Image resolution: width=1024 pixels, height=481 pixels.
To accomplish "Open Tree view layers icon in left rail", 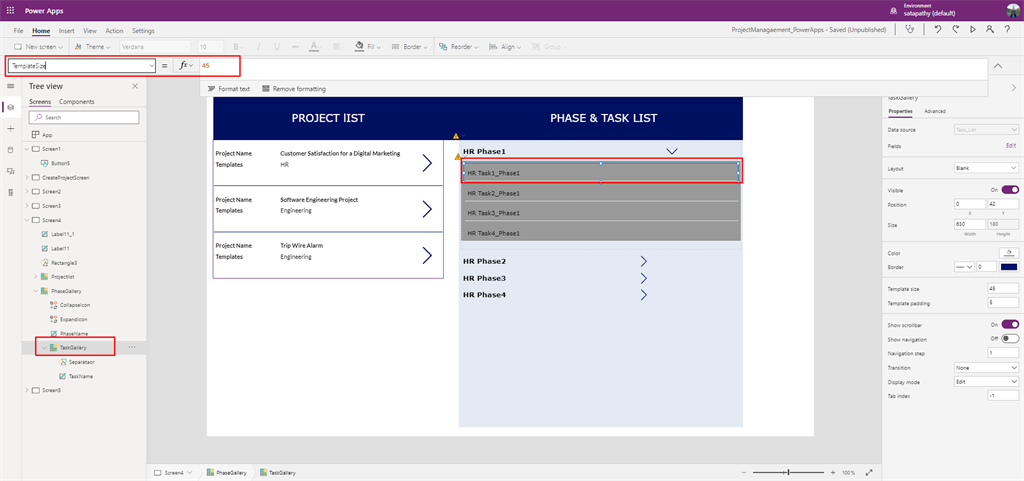I will 10,107.
